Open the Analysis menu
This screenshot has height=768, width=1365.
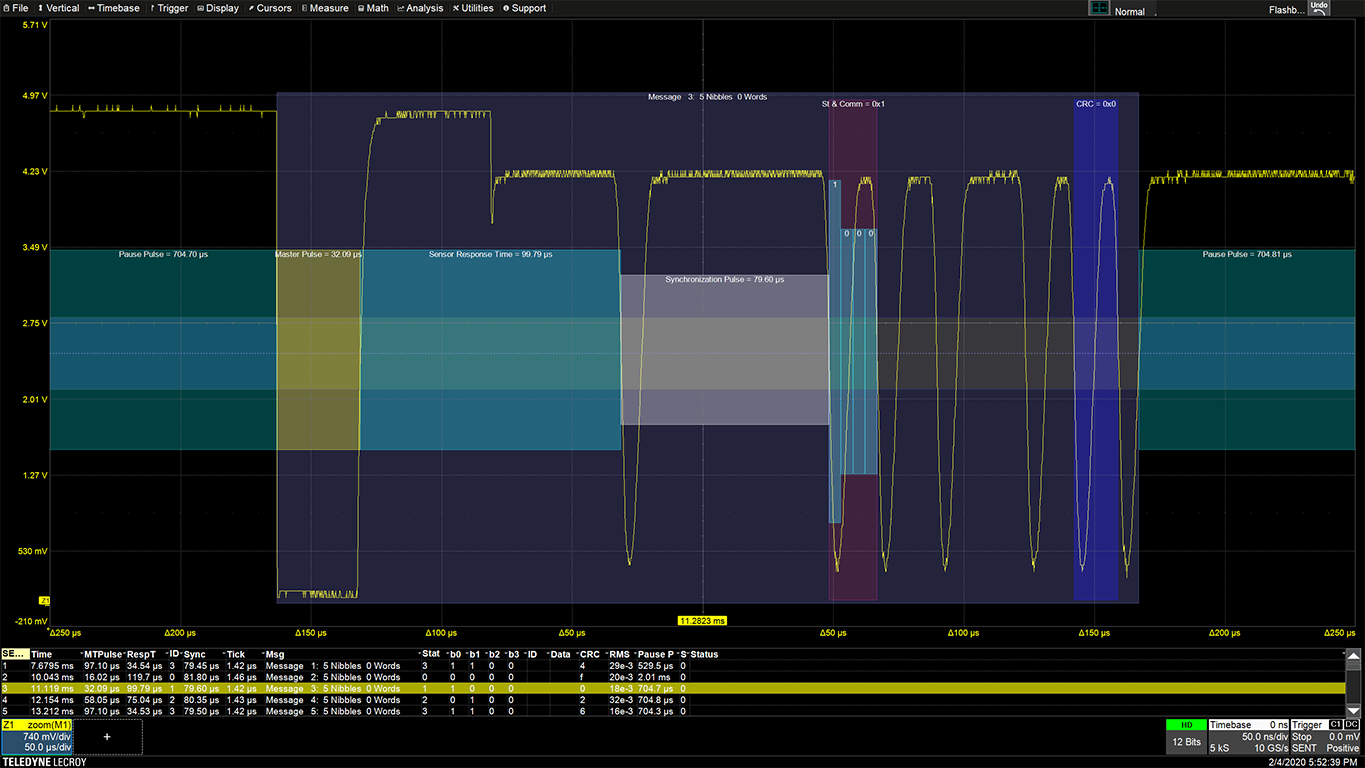(x=420, y=8)
